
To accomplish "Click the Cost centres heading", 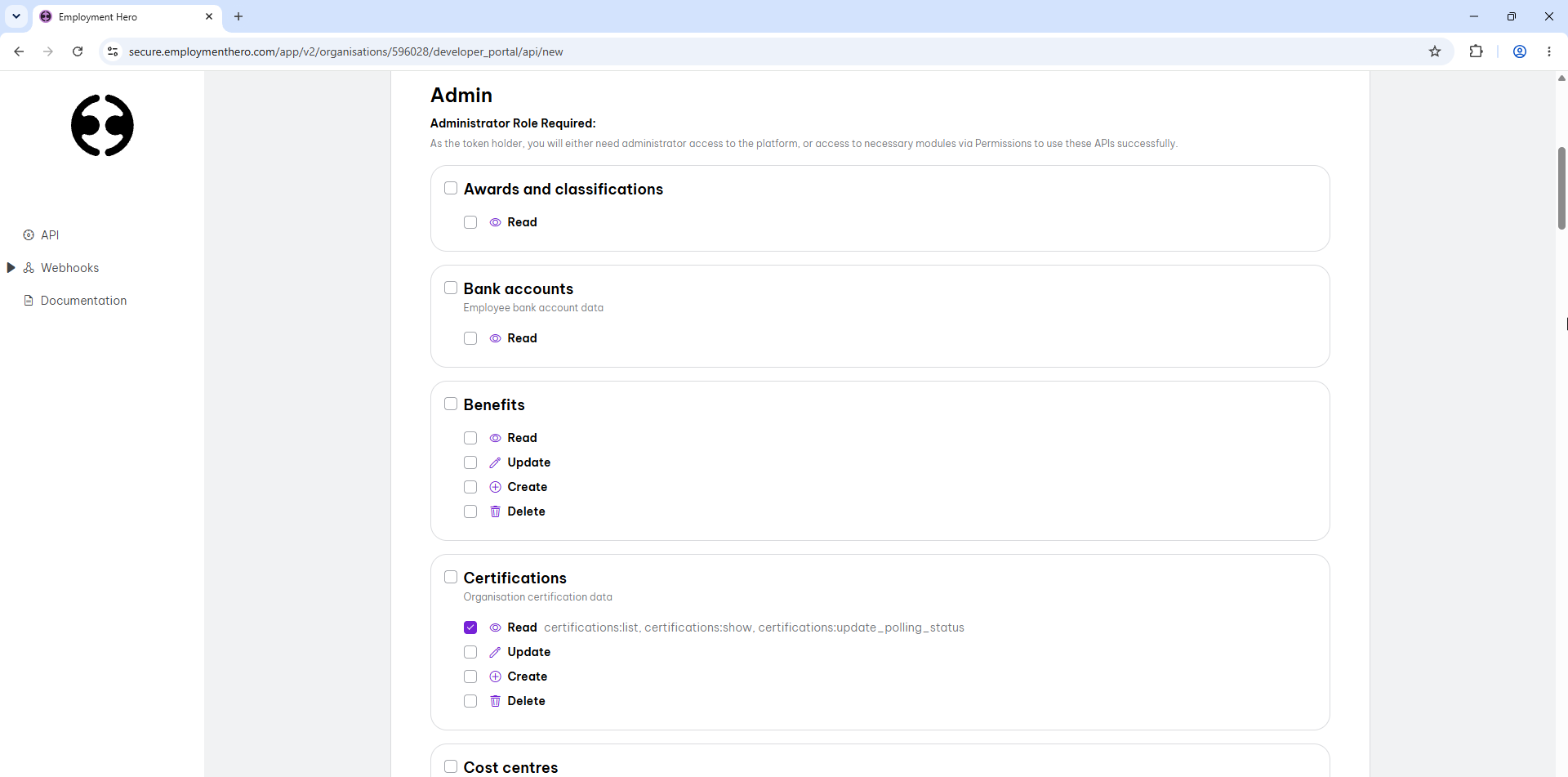I will (x=510, y=767).
